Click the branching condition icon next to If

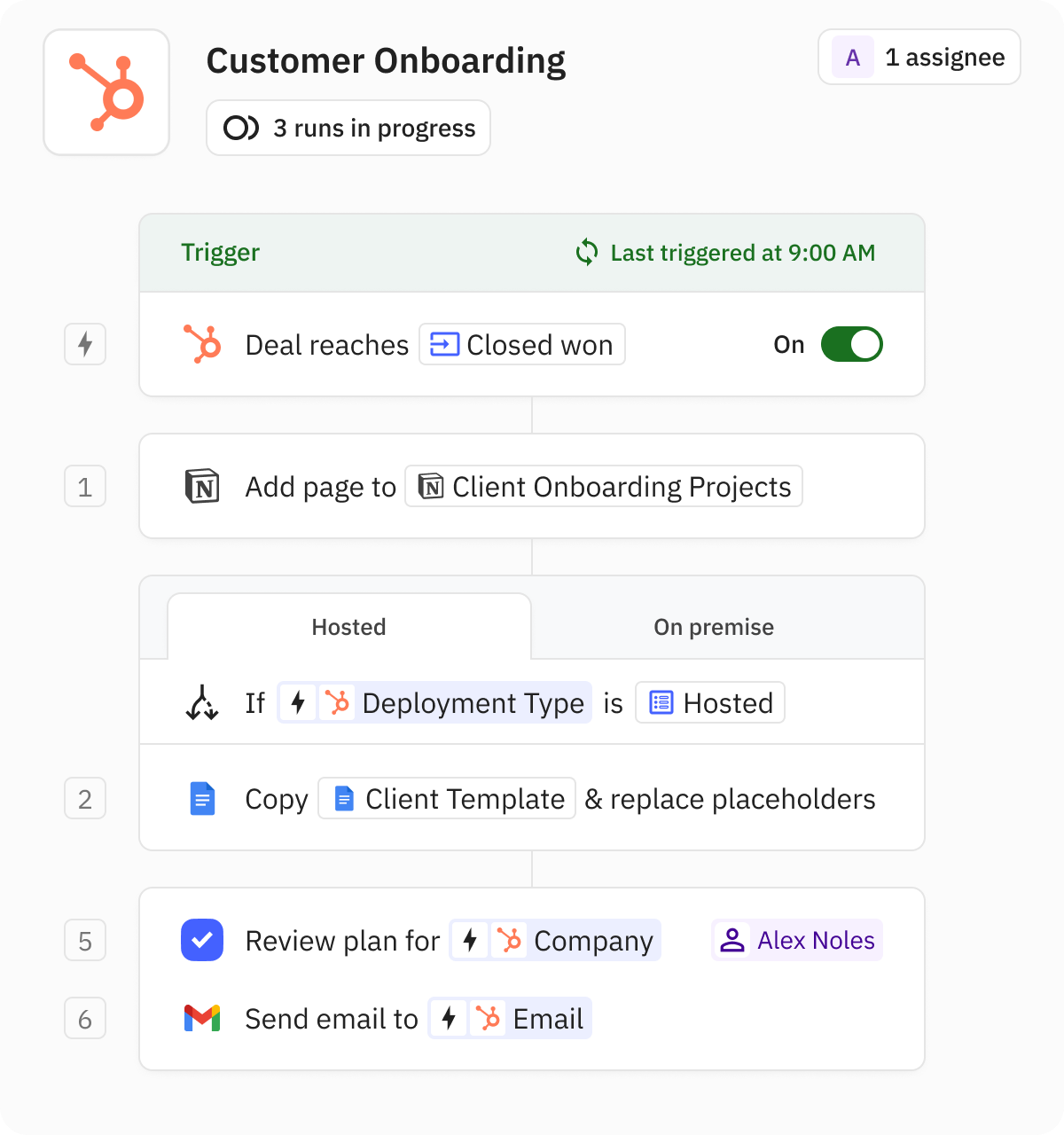coord(201,702)
